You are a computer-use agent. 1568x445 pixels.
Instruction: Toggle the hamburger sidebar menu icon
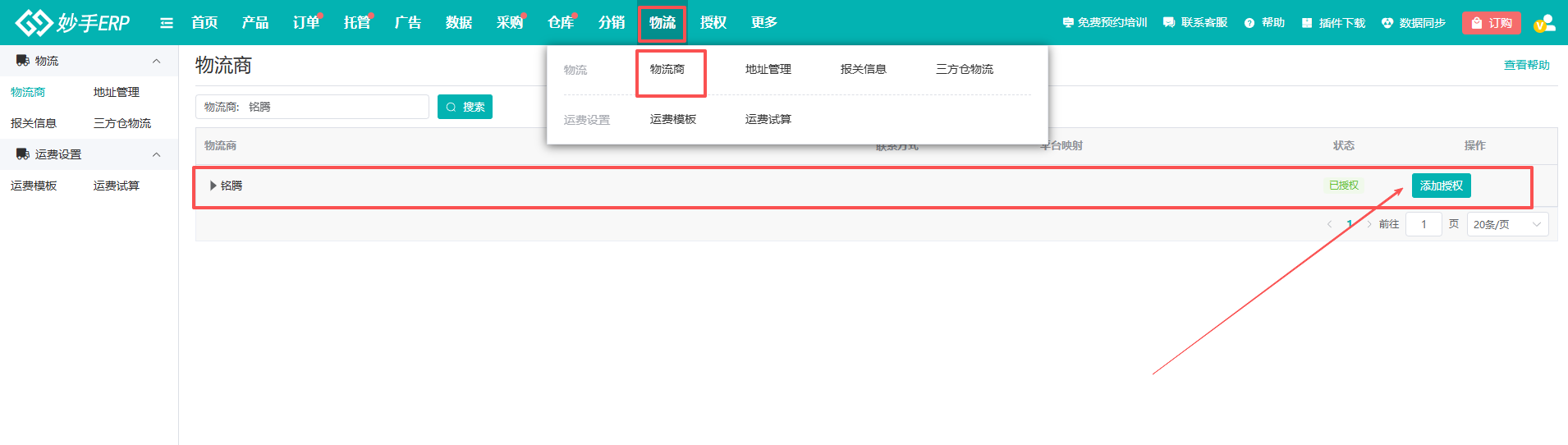[167, 23]
